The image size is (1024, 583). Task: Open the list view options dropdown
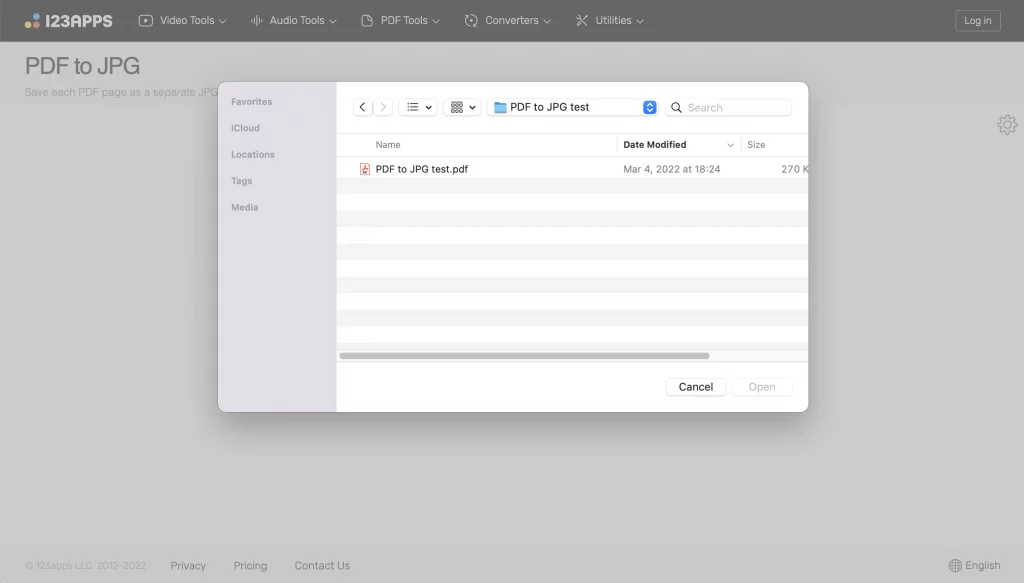tap(417, 107)
